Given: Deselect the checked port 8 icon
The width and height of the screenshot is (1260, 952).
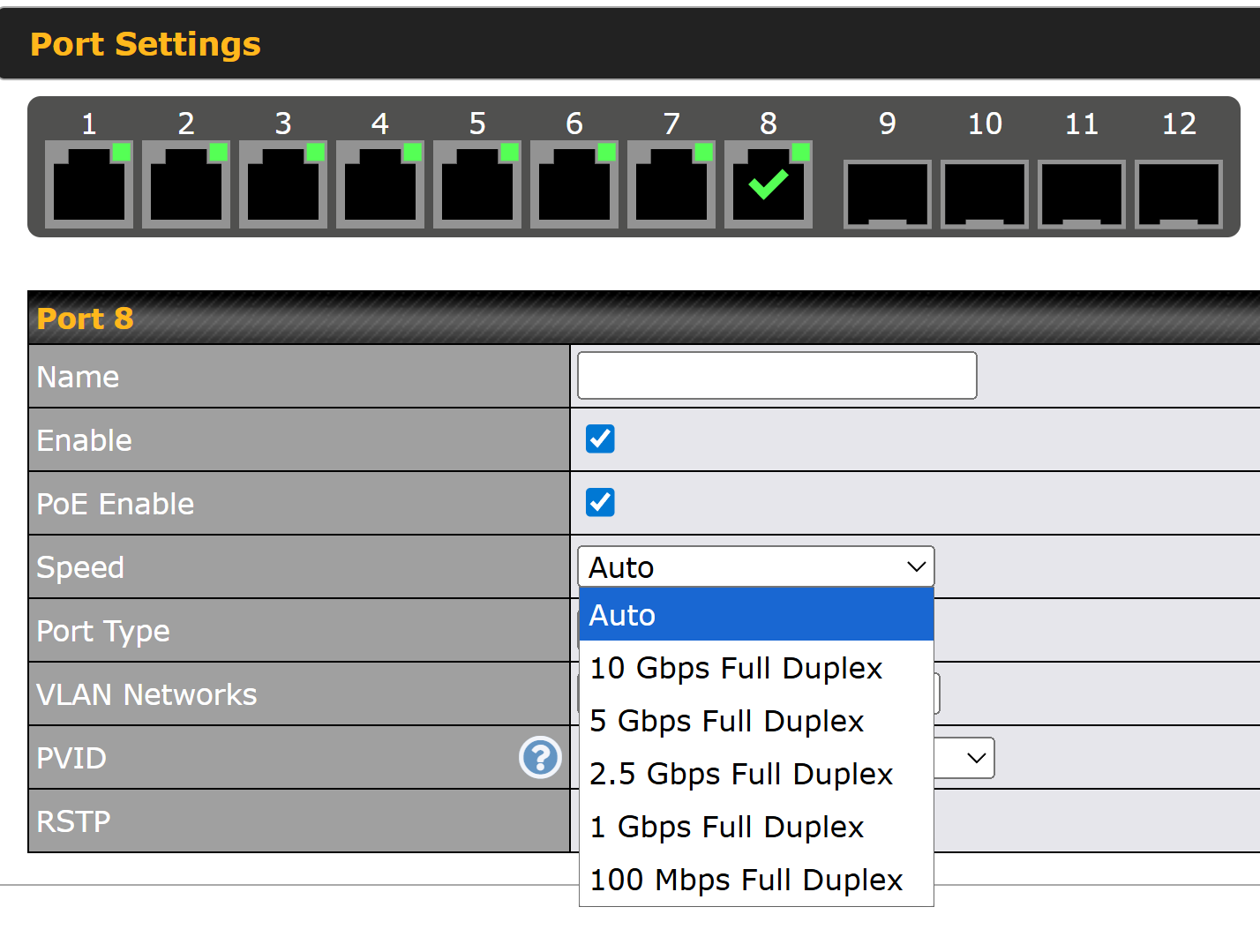Looking at the screenshot, I should (x=769, y=184).
